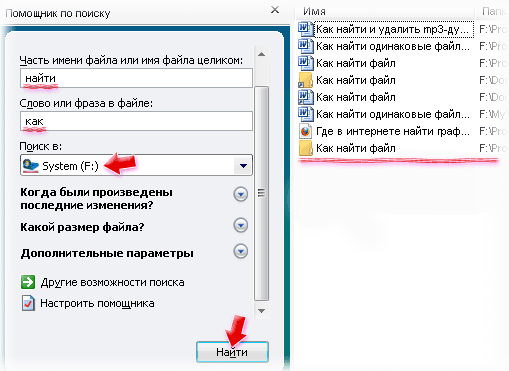Viewport: 509px width, 371px height.
Task: Click the file name field containing 'найти'
Action: (136, 78)
